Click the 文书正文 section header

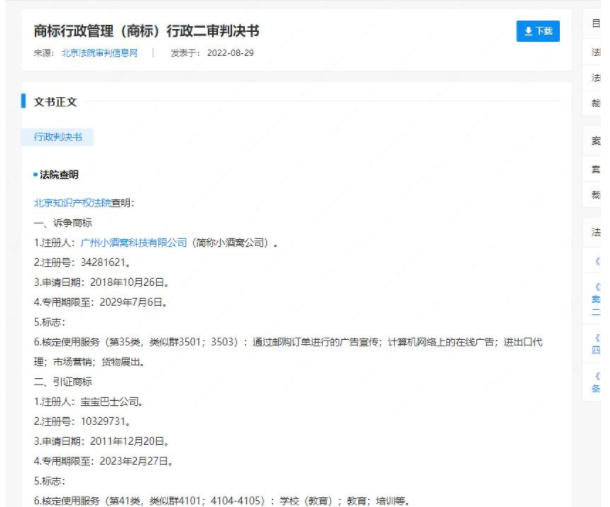[x=56, y=101]
